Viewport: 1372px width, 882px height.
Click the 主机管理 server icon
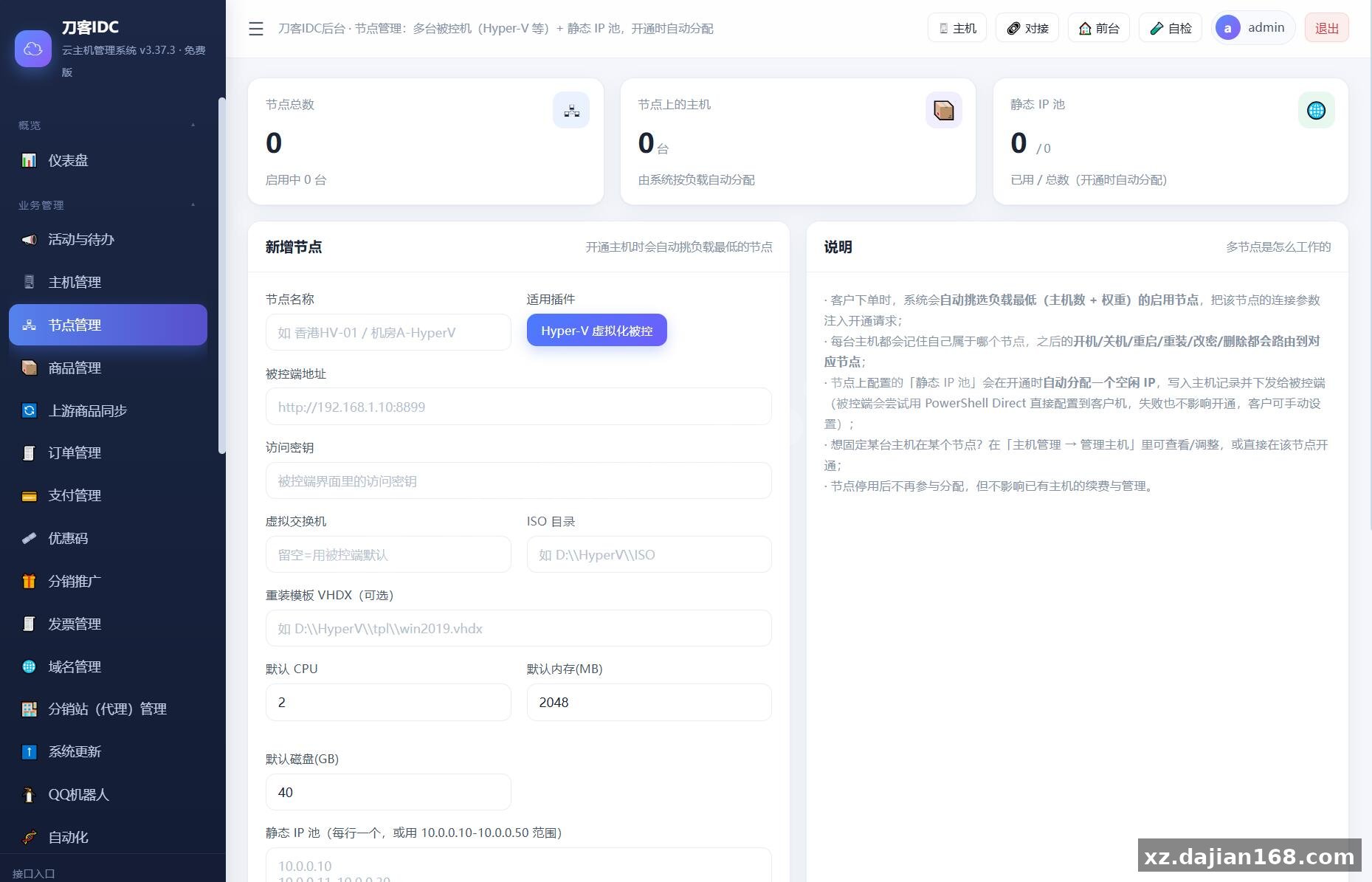[29, 282]
